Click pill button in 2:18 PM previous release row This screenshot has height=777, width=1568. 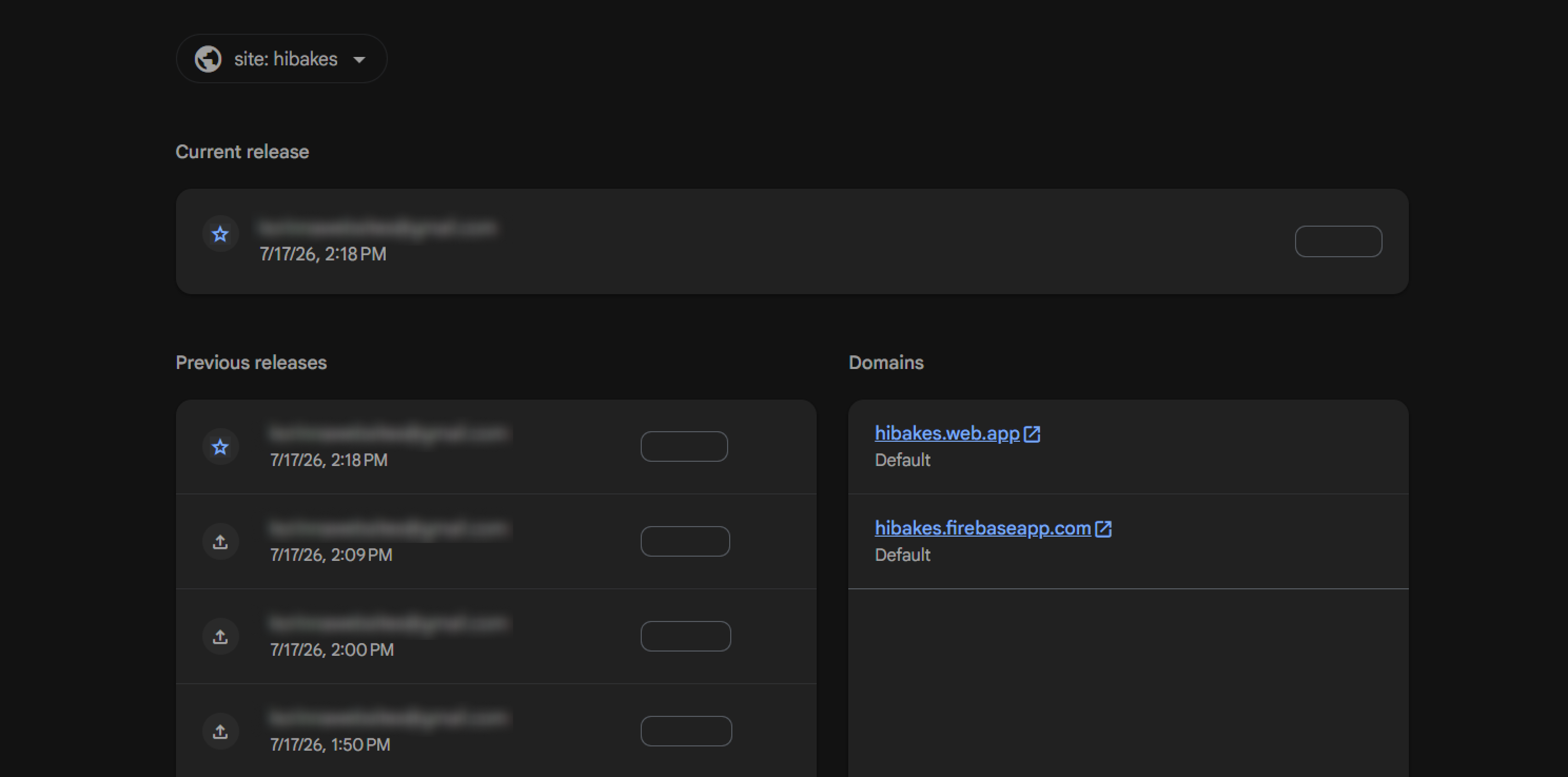click(684, 446)
